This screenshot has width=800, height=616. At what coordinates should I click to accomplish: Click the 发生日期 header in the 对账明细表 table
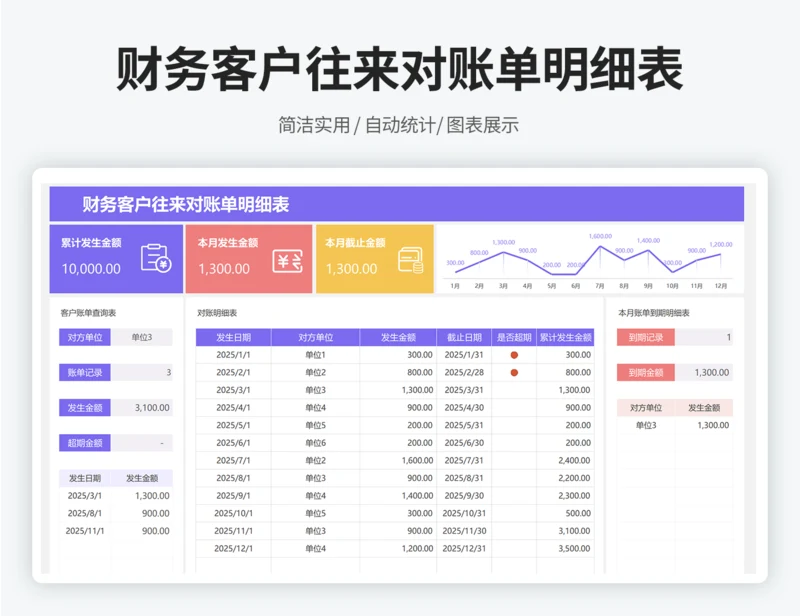(x=233, y=337)
